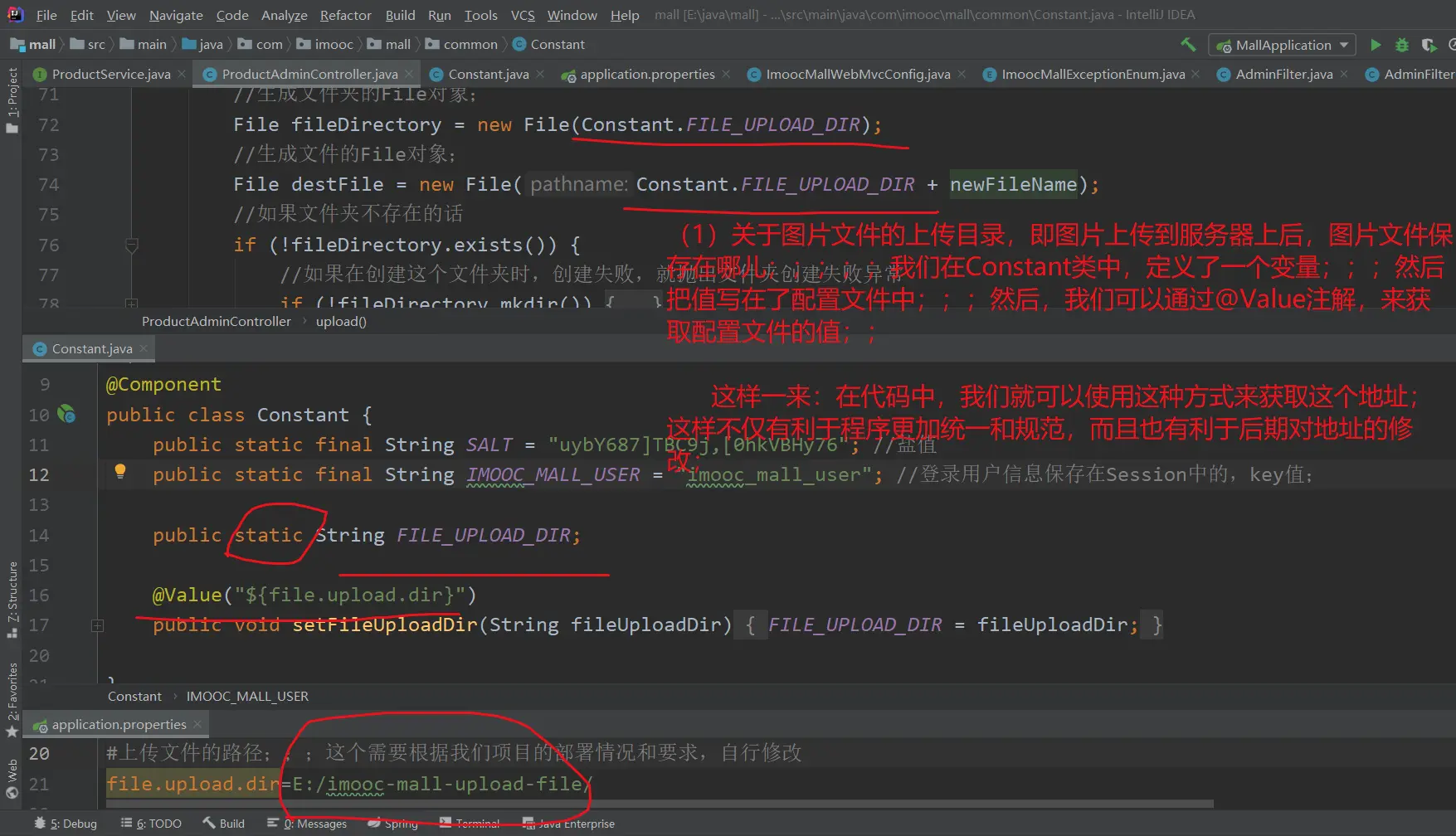Click the Spring bean gutter icon on line 10
The image size is (1456, 836).
click(66, 414)
